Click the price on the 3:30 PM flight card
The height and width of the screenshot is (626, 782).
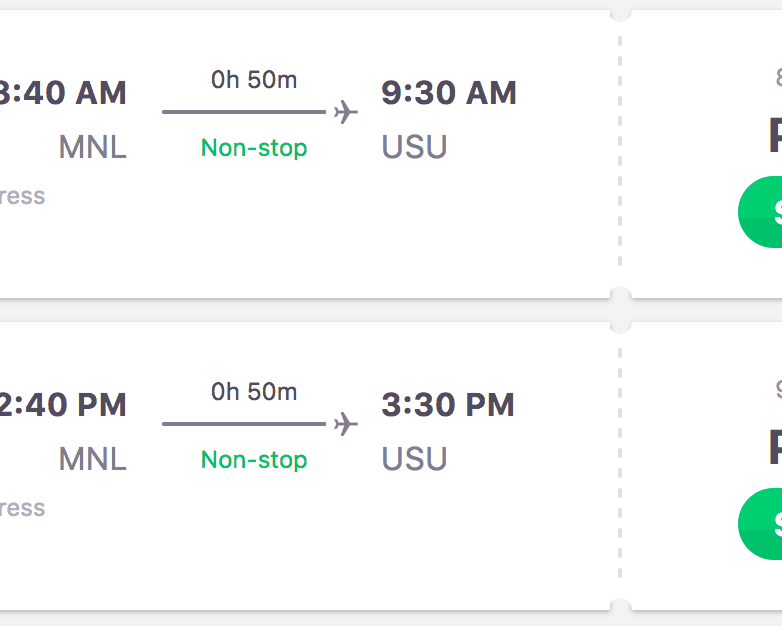(x=774, y=448)
